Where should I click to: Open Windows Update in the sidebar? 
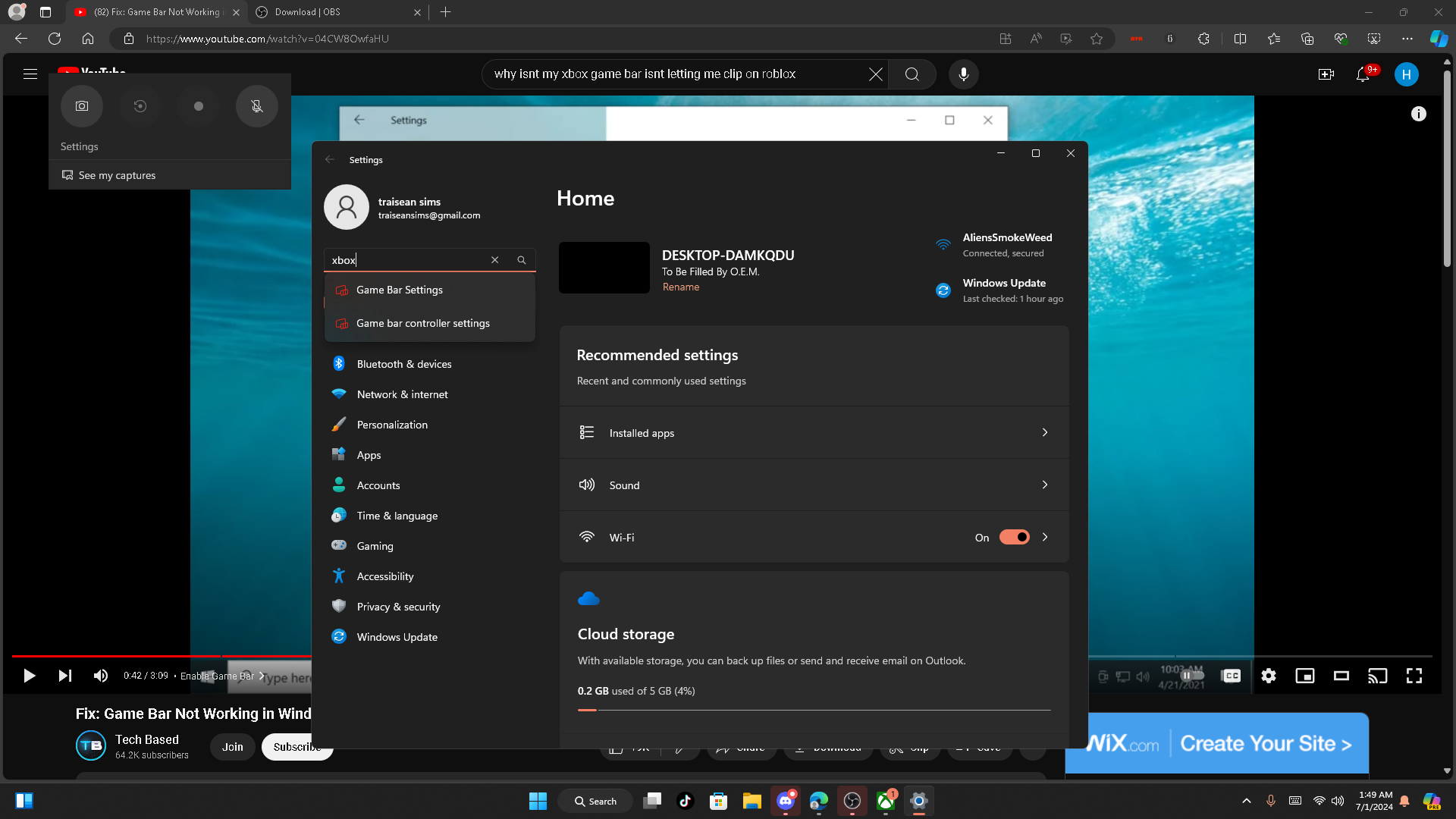(430, 637)
